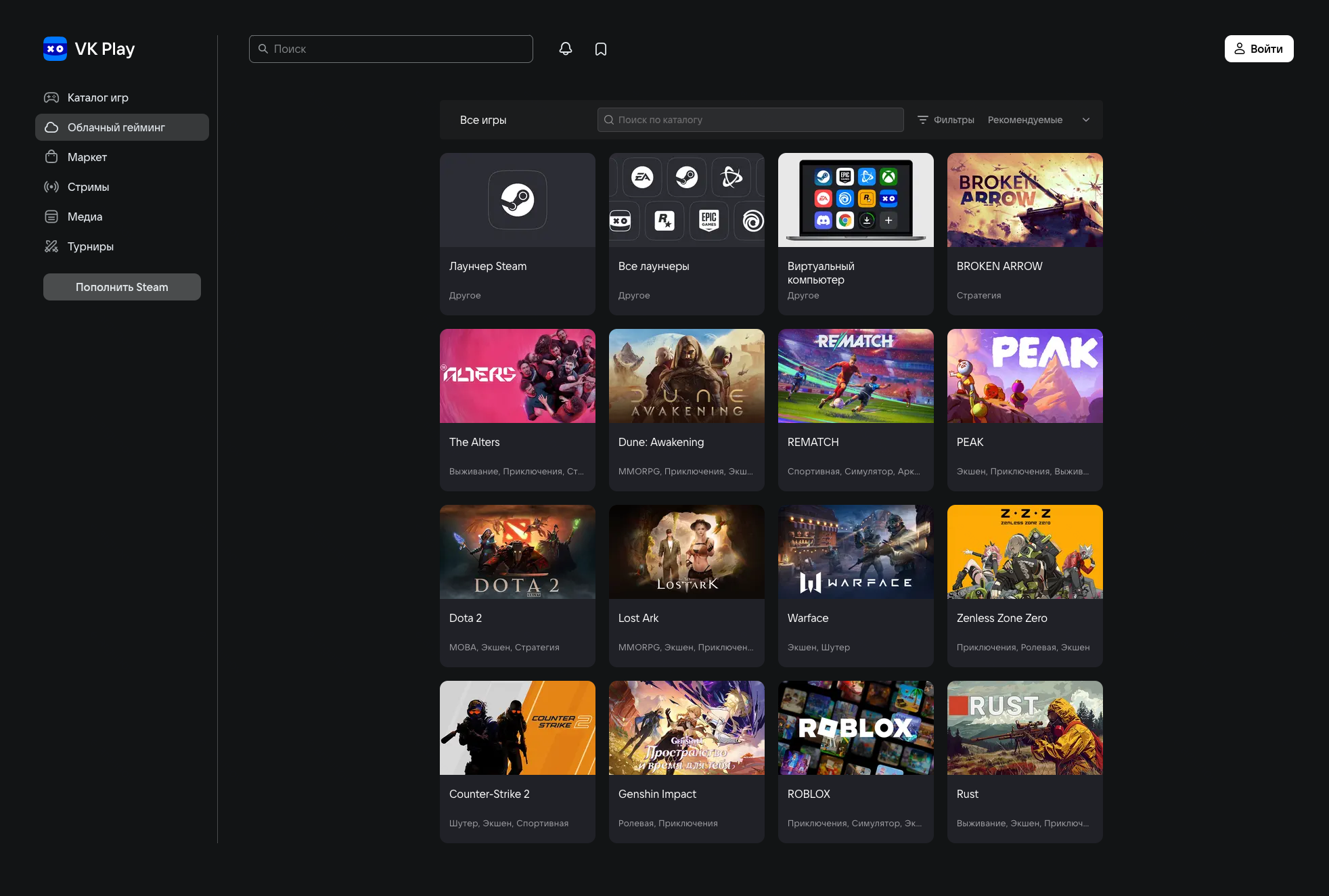Click the Rockstar icon in Все лаунчеры card

click(664, 221)
